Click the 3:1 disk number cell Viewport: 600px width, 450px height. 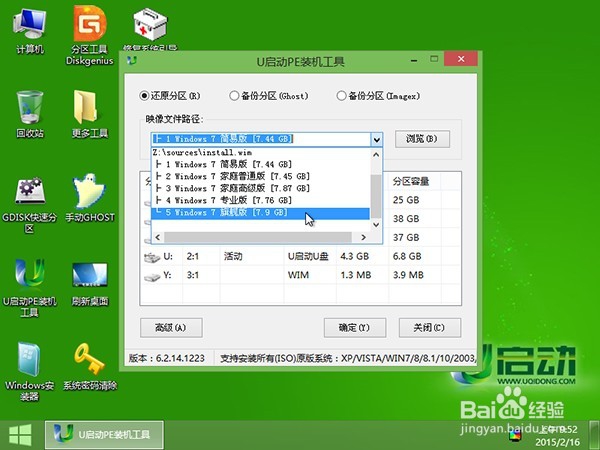click(193, 275)
